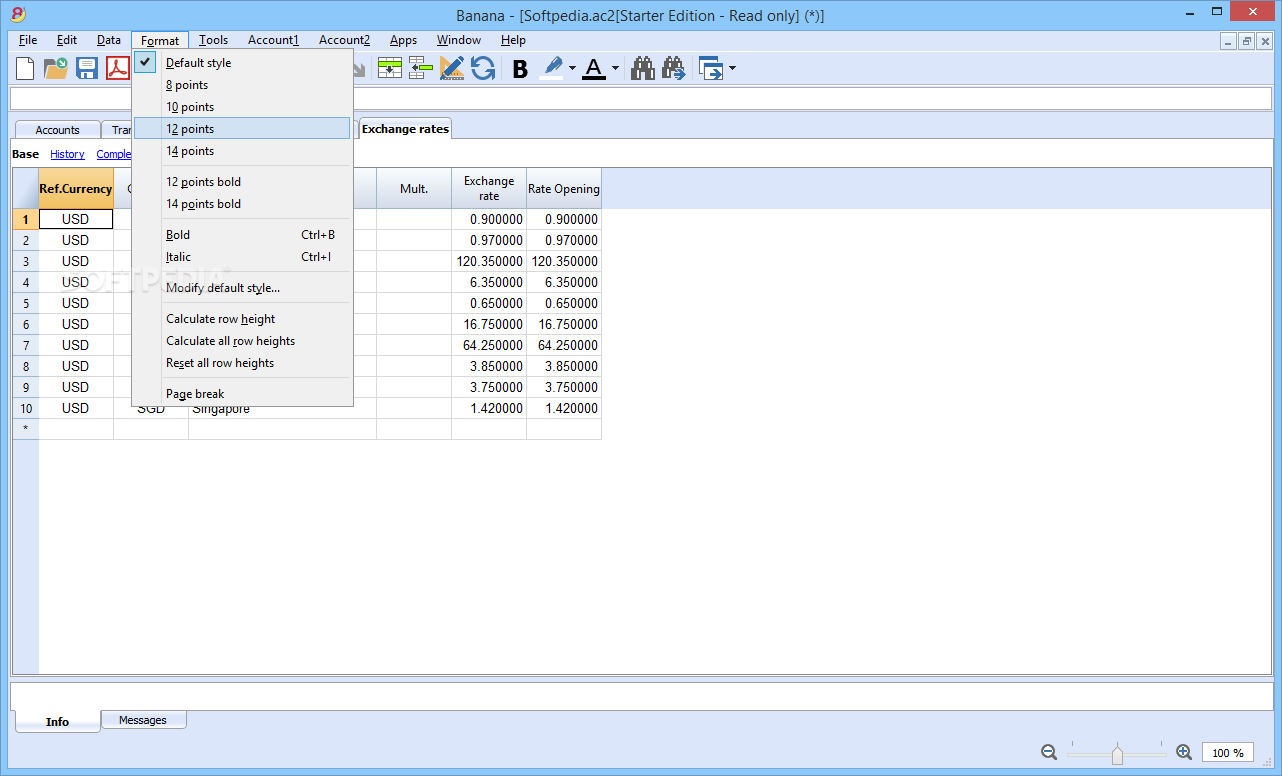Choose 10 points font size
This screenshot has height=776, width=1282.
pyautogui.click(x=243, y=107)
